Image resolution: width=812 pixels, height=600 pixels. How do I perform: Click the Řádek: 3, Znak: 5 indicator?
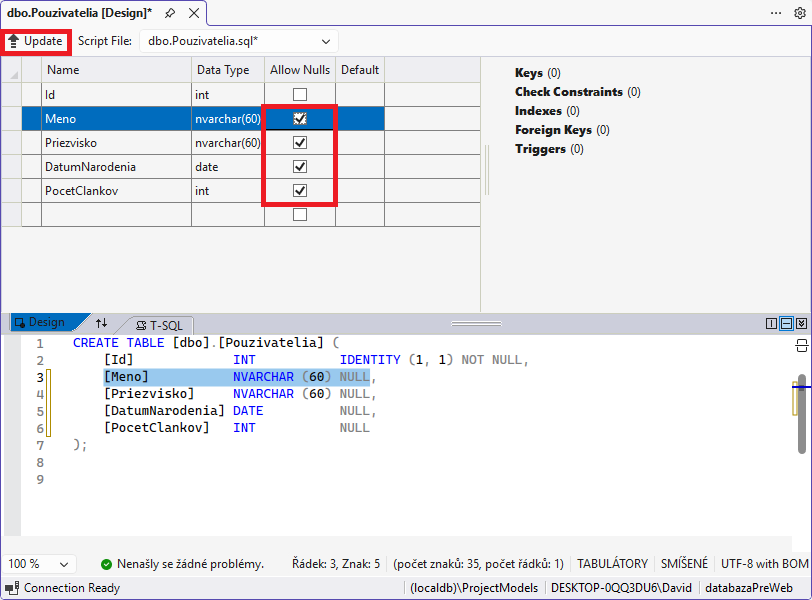click(x=336, y=564)
